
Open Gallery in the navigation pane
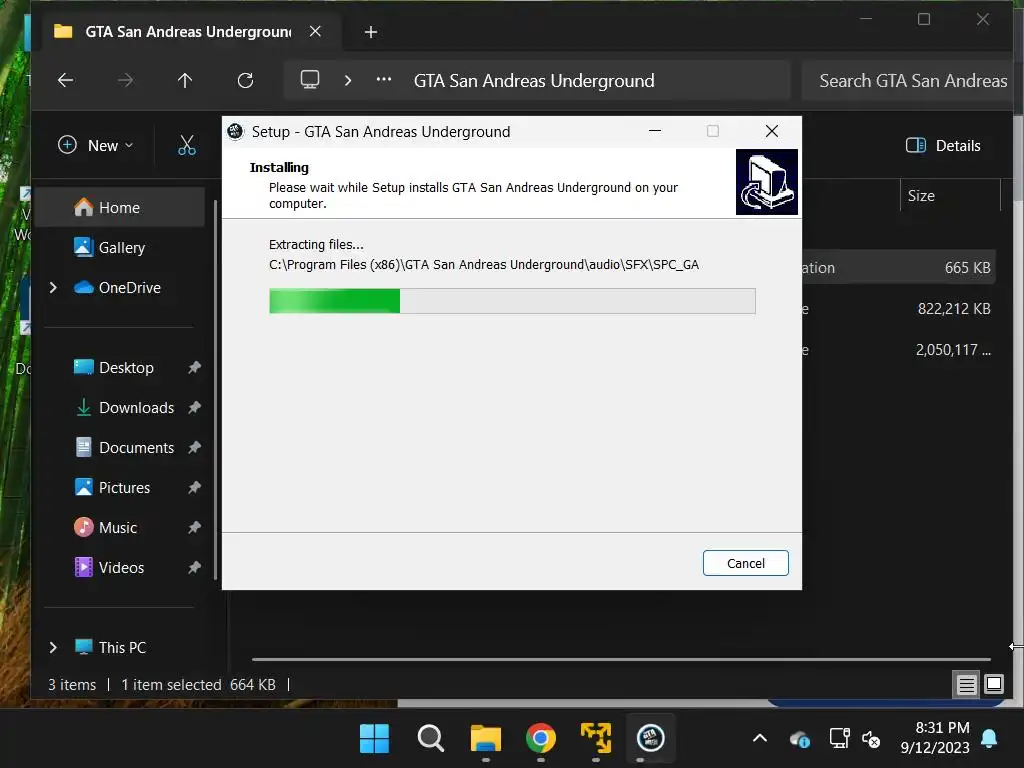121,248
